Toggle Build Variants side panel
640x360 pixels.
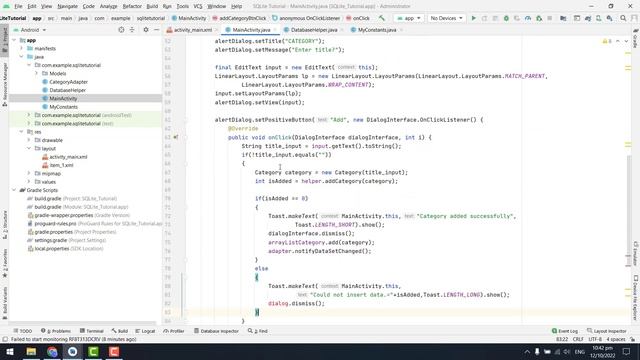(x=5, y=302)
